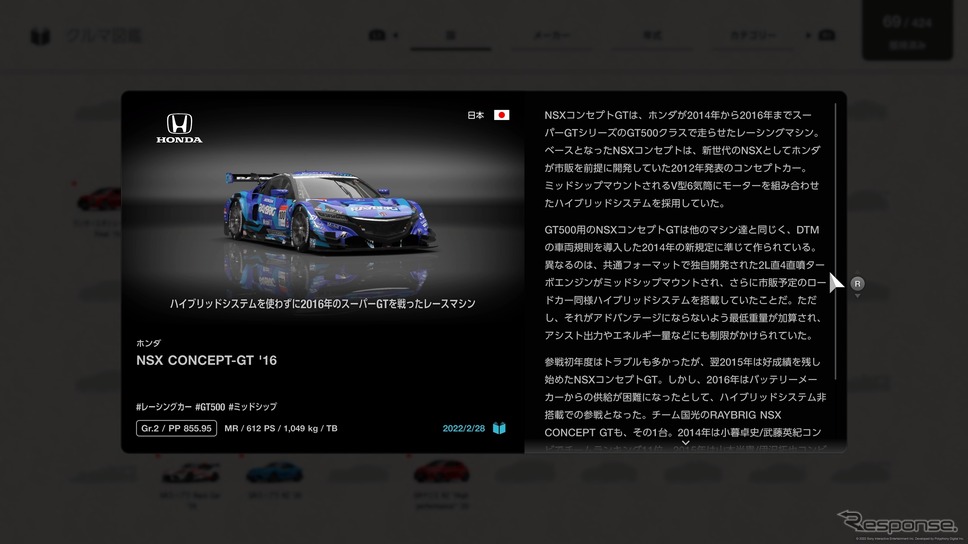Click the MR / 612 PS / 1,049 kg / TB specs
The width and height of the screenshot is (968, 544).
tap(281, 429)
